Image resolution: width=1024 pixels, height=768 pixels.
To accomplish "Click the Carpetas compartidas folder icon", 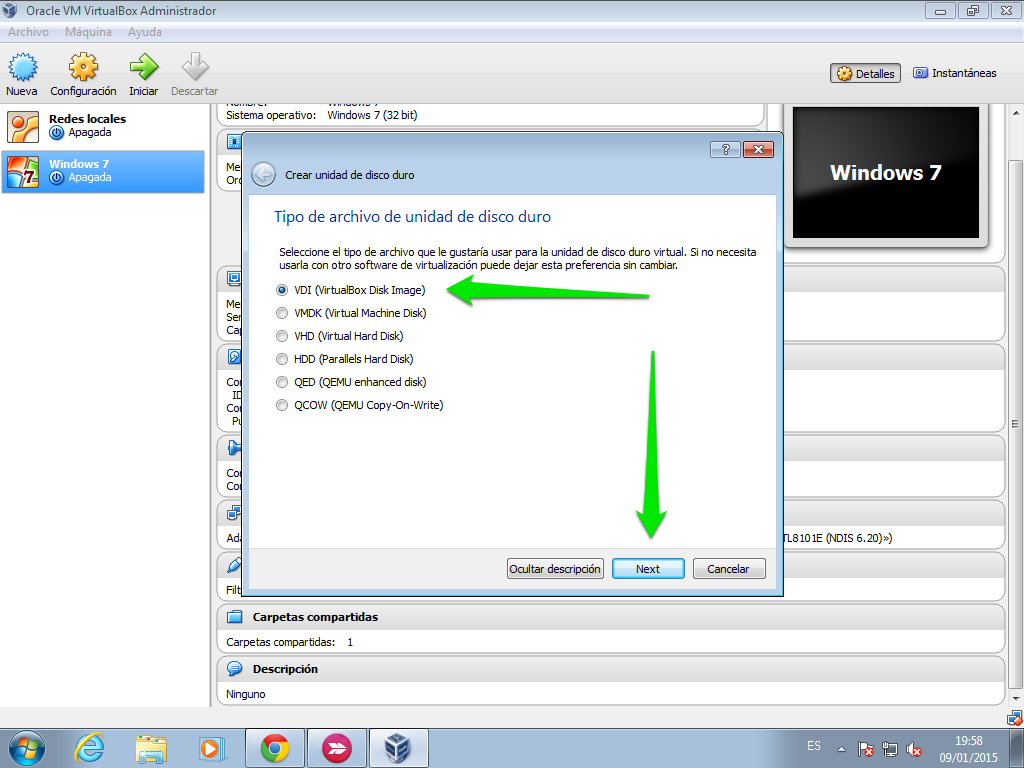I will coord(234,616).
